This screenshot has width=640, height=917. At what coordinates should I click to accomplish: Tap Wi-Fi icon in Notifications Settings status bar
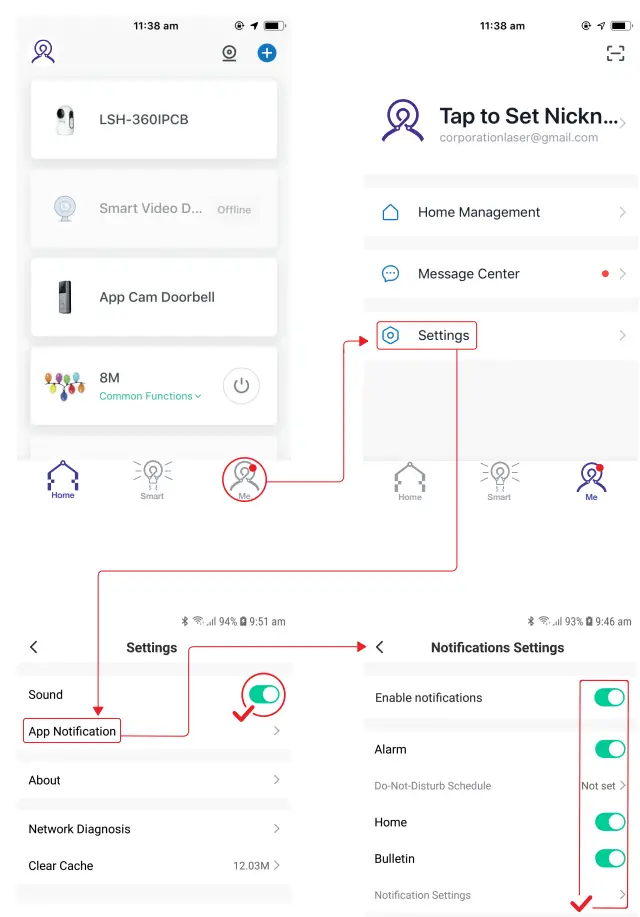pos(544,620)
